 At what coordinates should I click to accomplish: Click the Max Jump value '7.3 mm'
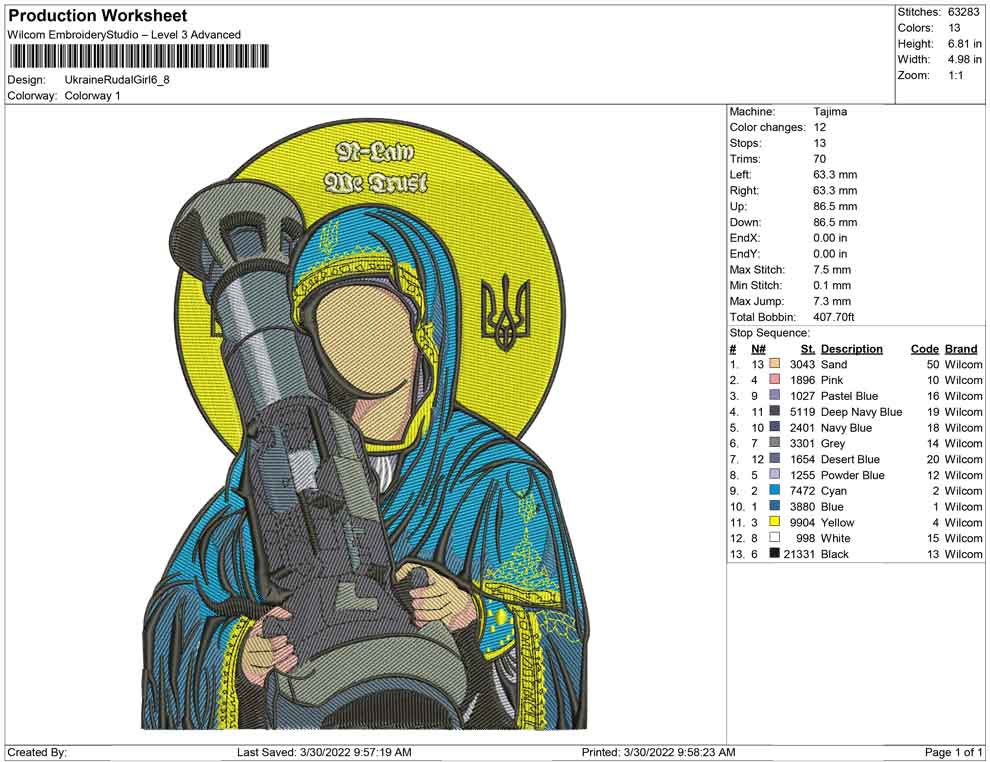[832, 301]
